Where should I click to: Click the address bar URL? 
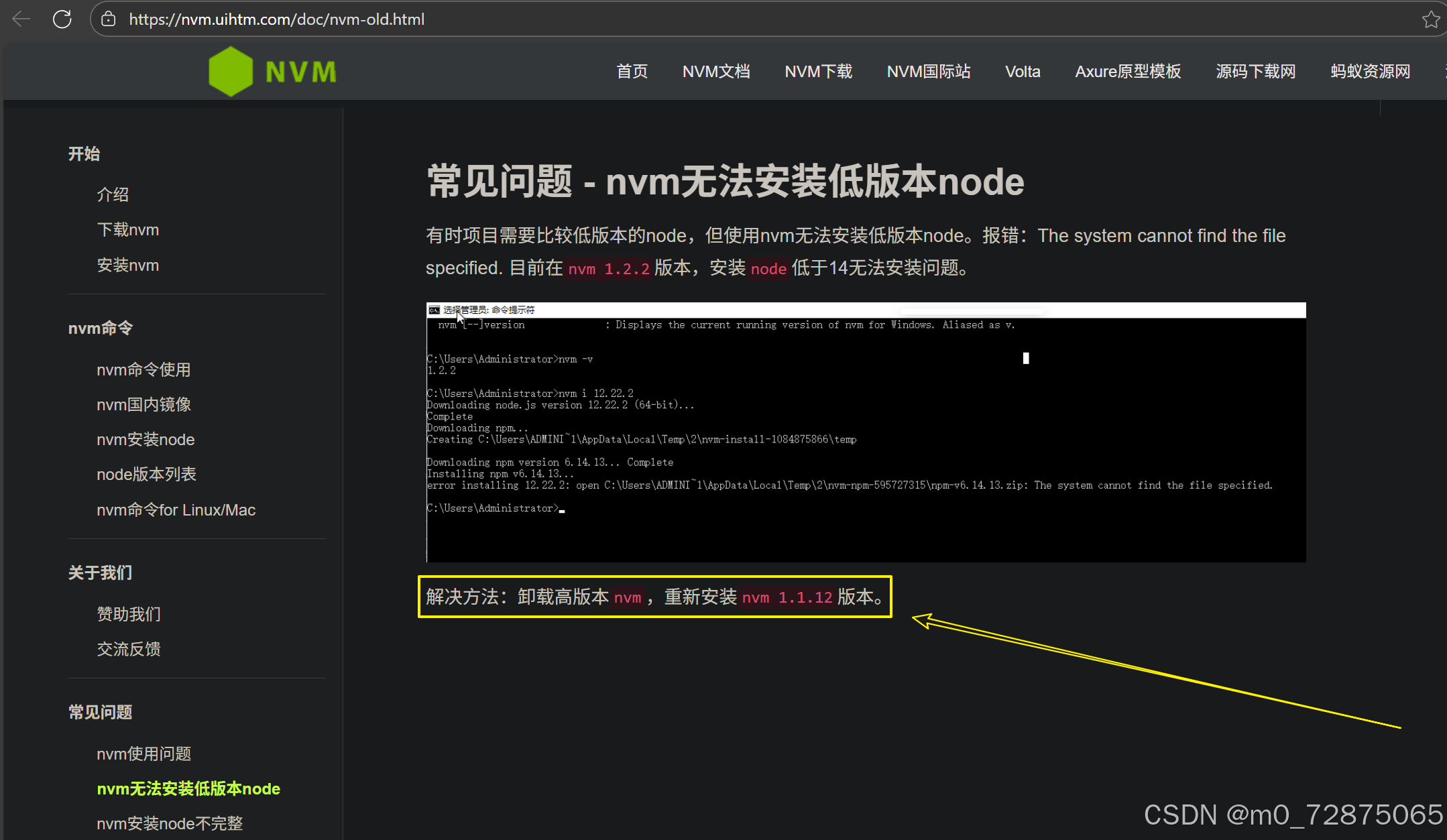276,19
